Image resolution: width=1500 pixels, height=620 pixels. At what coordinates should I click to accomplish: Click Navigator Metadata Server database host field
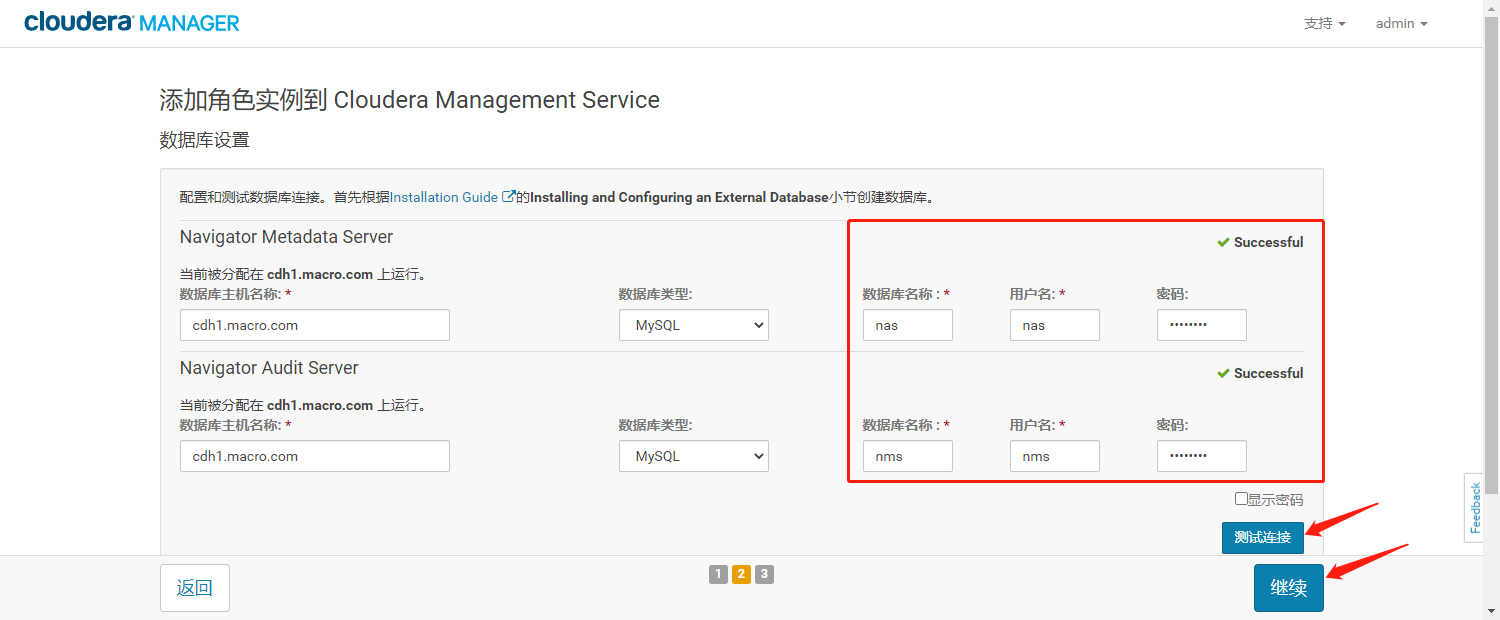(x=315, y=325)
